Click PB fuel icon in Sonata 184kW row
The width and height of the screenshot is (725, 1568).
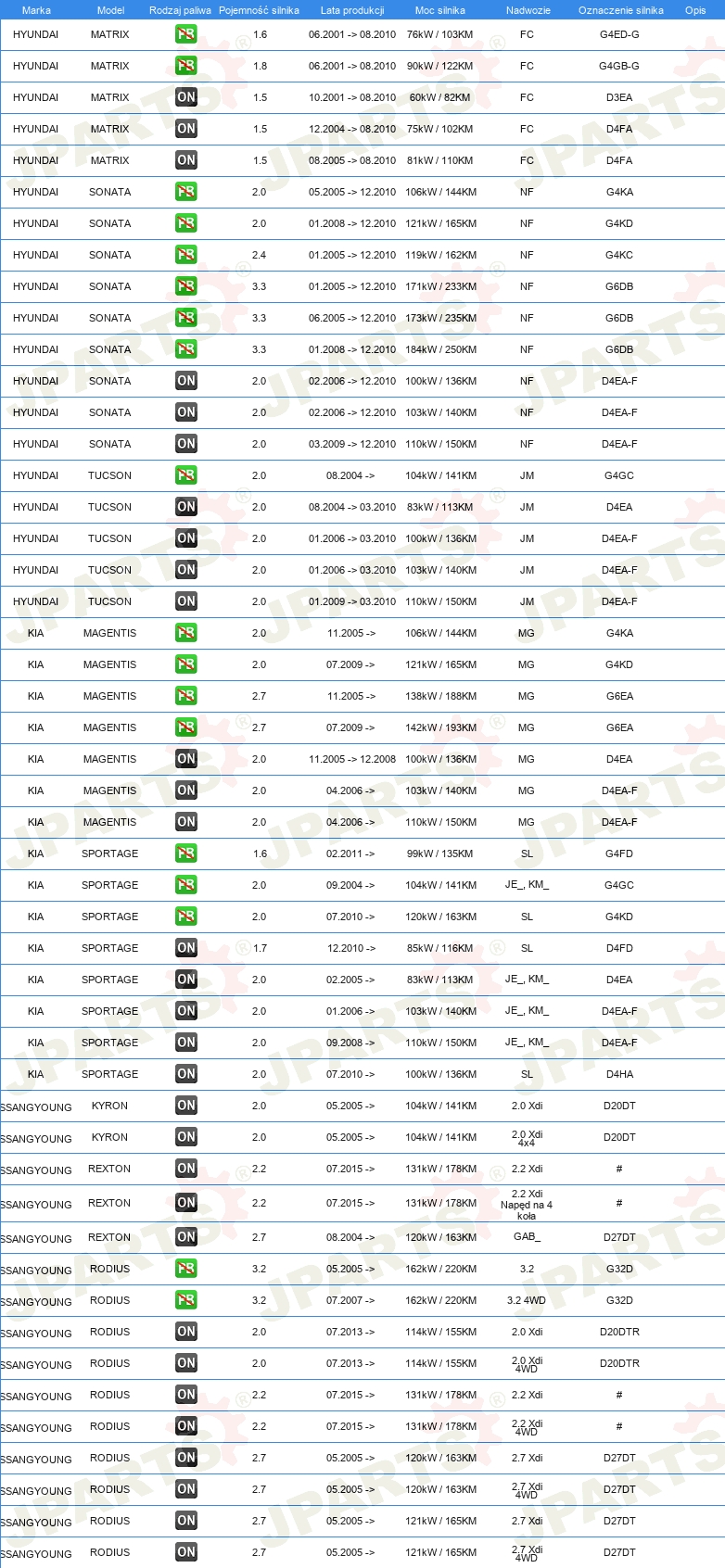[186, 349]
